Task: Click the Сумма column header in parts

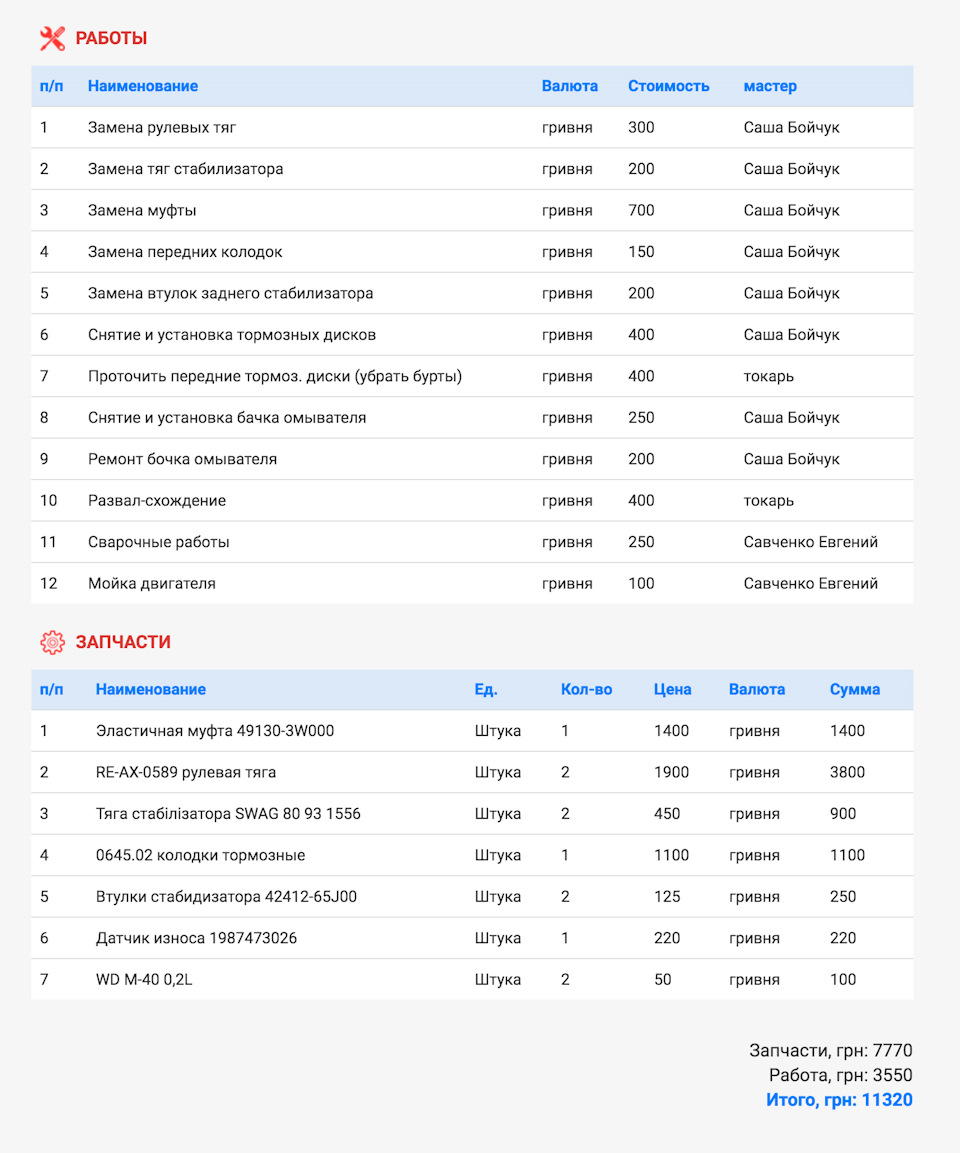Action: pyautogui.click(x=855, y=689)
